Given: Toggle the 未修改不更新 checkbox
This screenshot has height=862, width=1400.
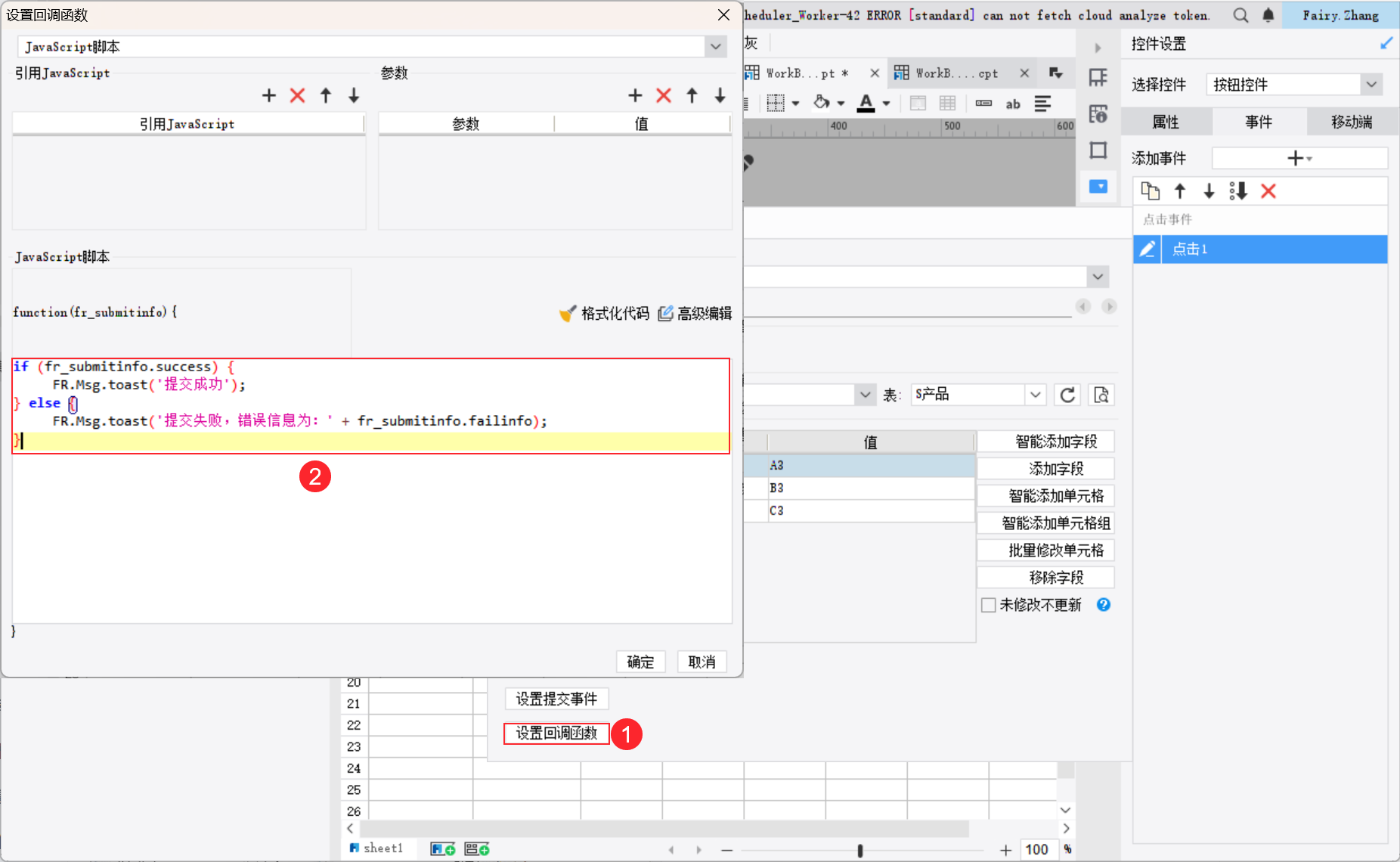Looking at the screenshot, I should click(x=988, y=605).
